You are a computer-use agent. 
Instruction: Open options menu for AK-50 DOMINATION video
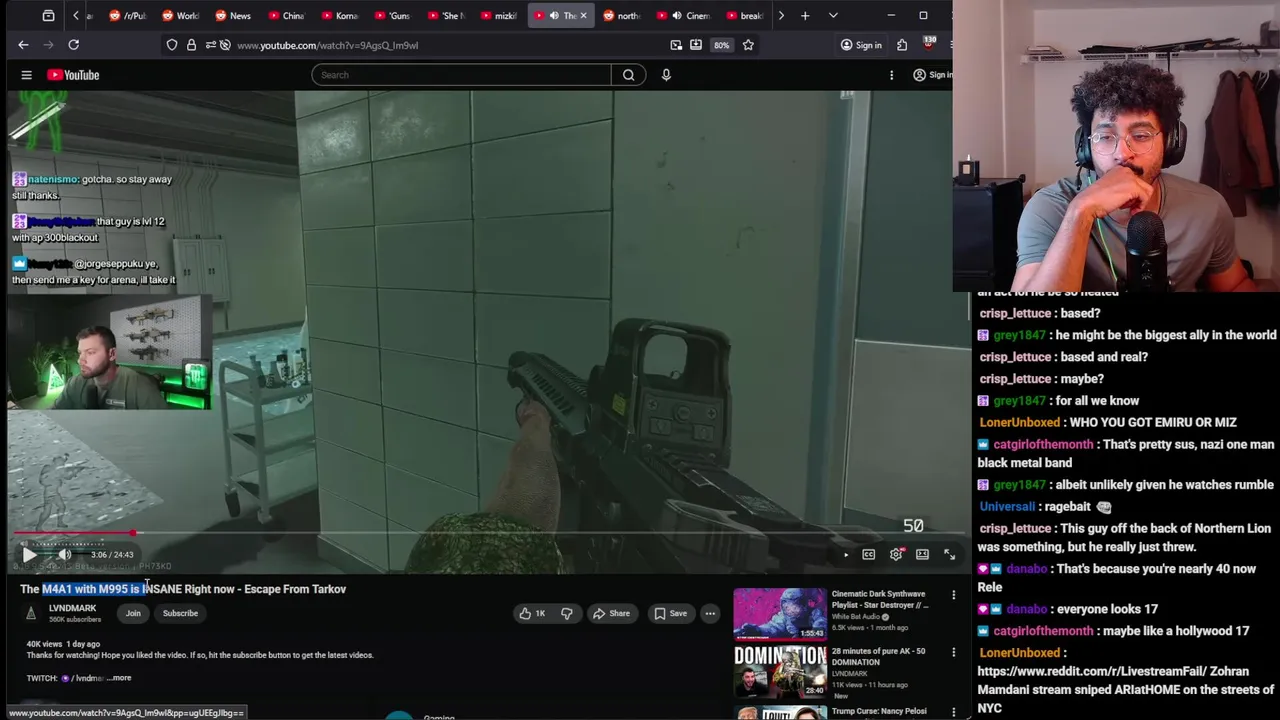click(953, 652)
